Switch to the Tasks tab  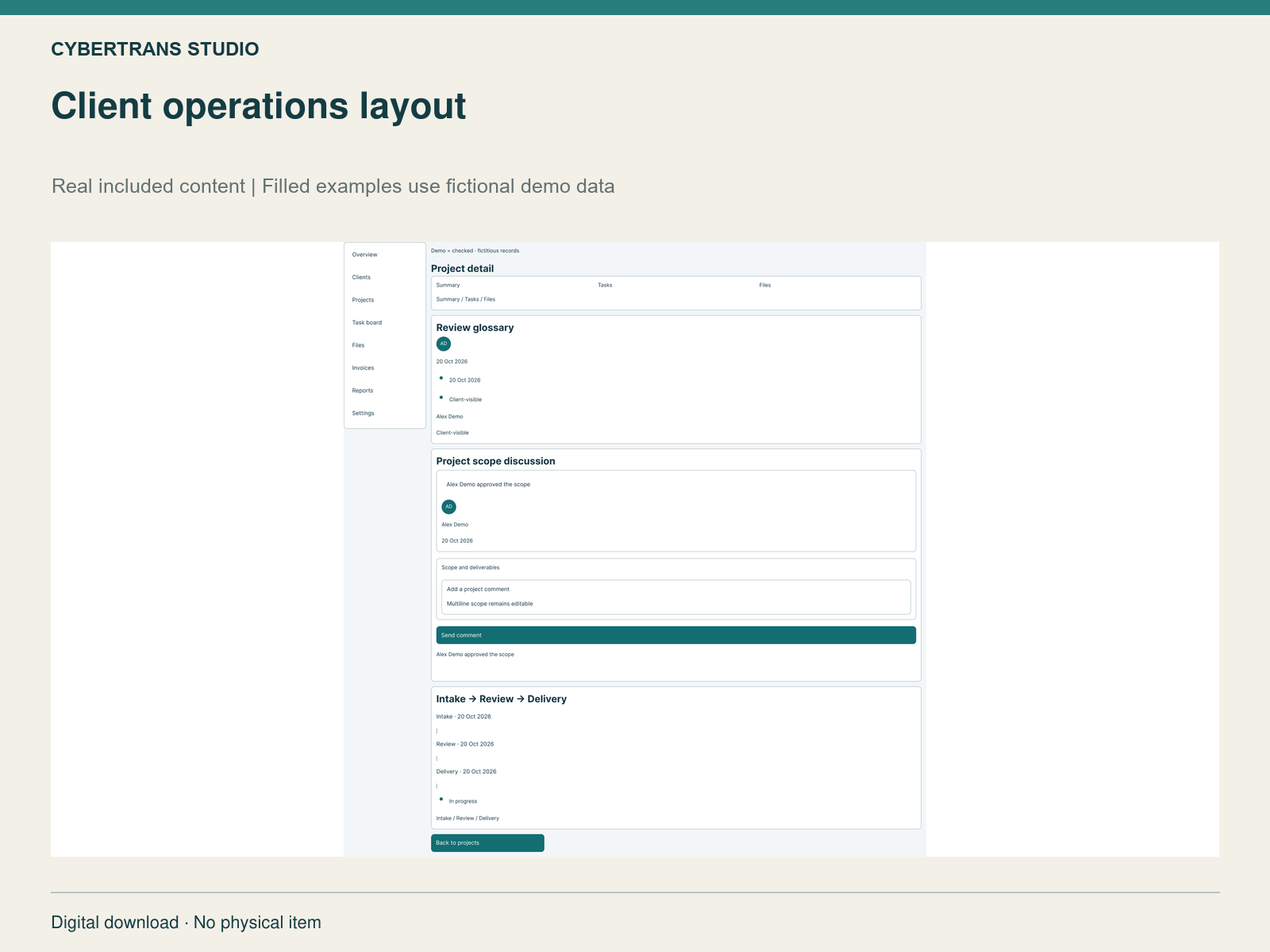click(x=605, y=285)
